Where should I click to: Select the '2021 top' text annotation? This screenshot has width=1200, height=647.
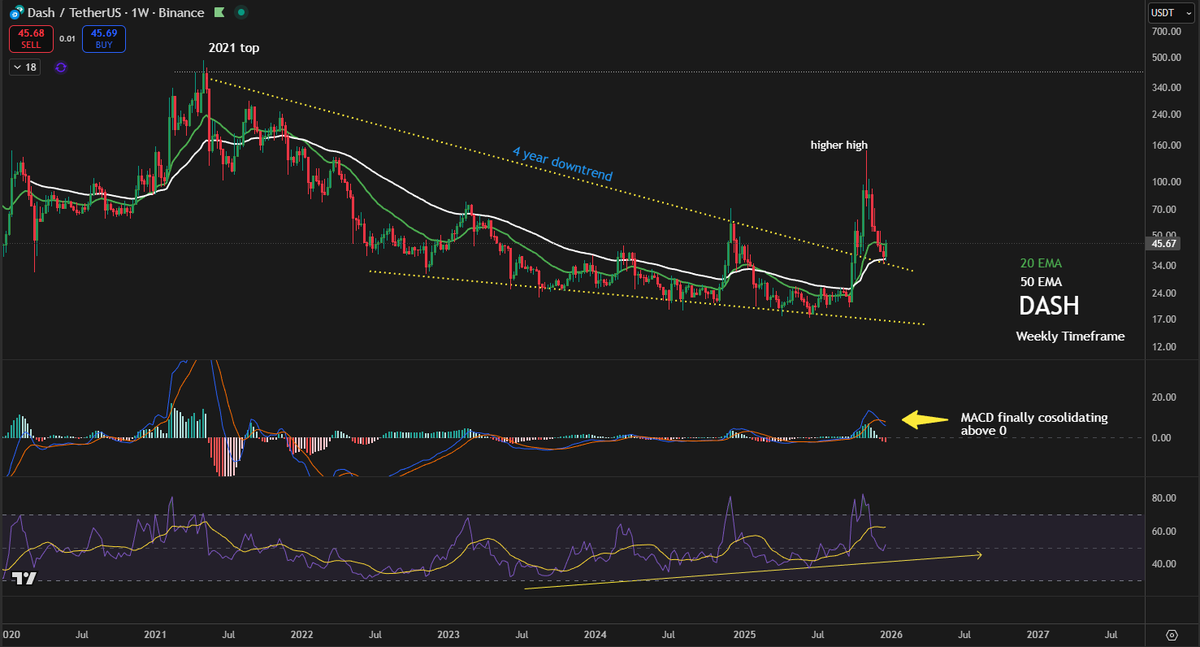pyautogui.click(x=234, y=48)
